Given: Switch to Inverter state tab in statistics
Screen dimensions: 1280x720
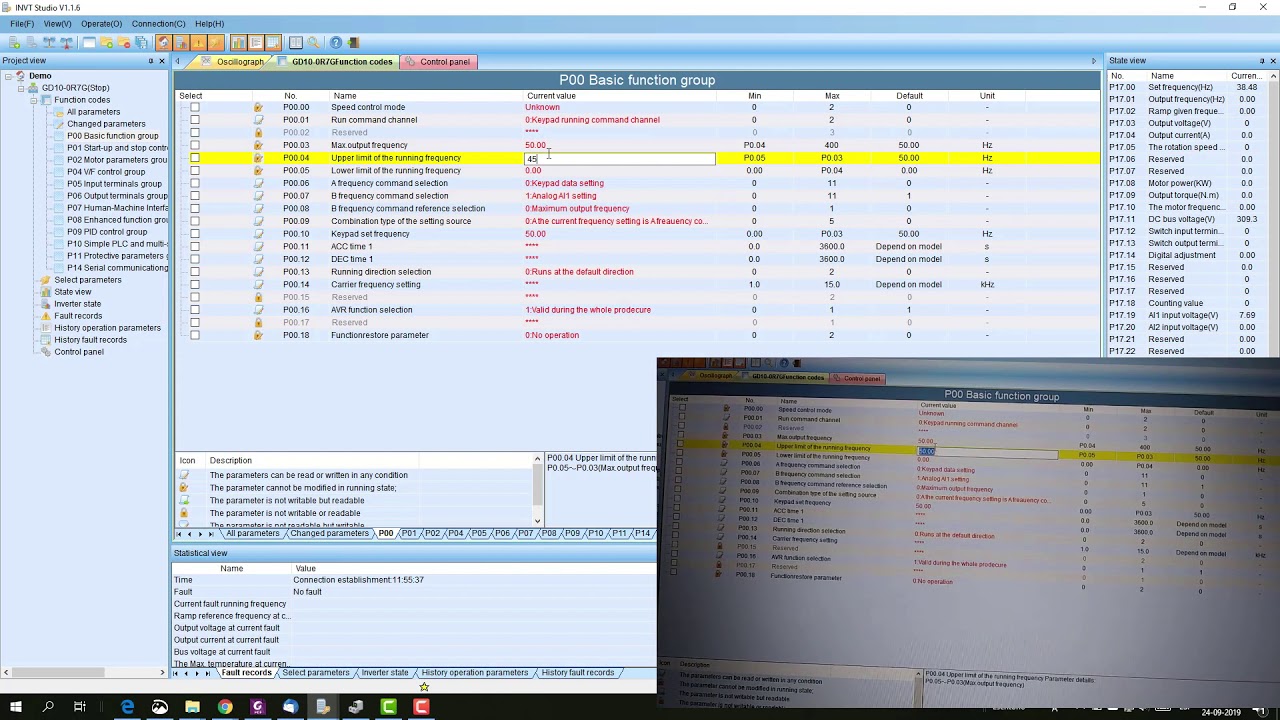Looking at the screenshot, I should point(385,673).
